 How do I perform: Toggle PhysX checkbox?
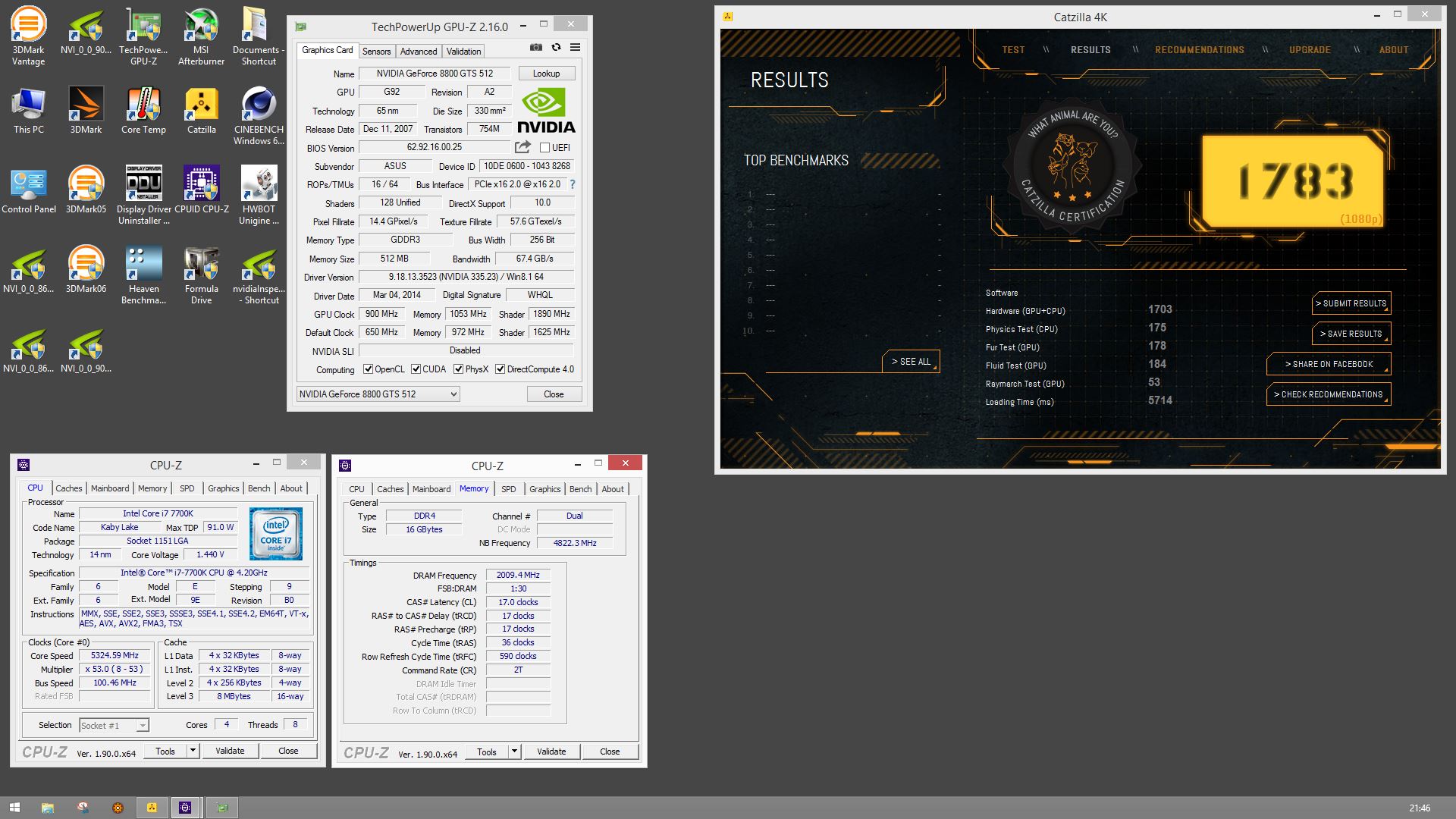(x=458, y=369)
